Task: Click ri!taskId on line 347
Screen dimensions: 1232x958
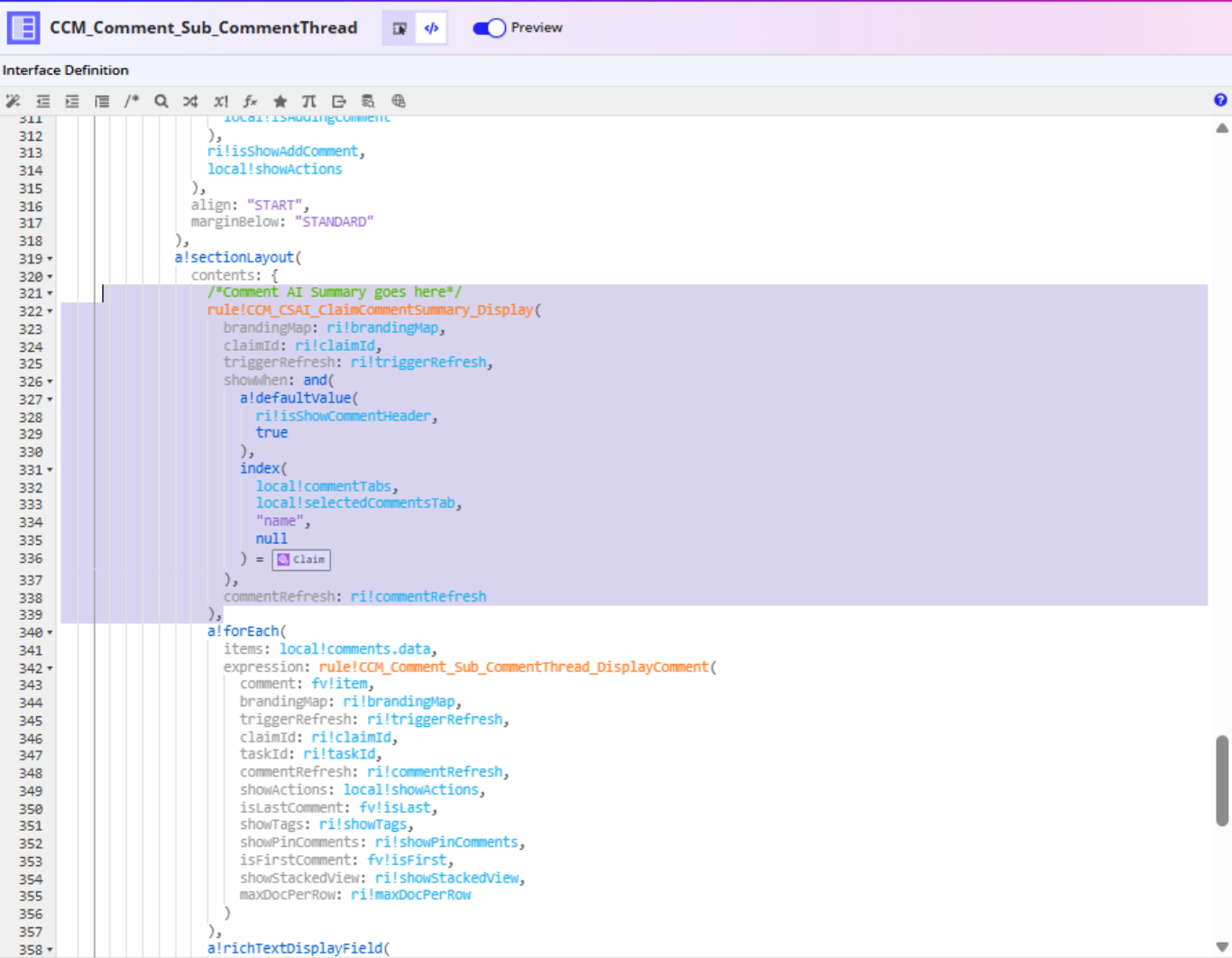Action: tap(339, 754)
